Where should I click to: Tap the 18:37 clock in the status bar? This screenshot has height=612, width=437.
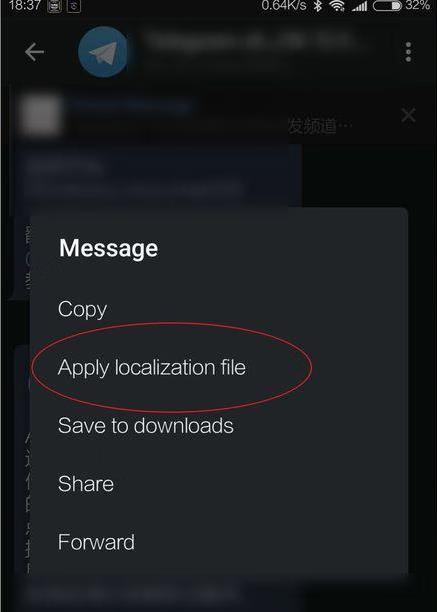pos(24,5)
